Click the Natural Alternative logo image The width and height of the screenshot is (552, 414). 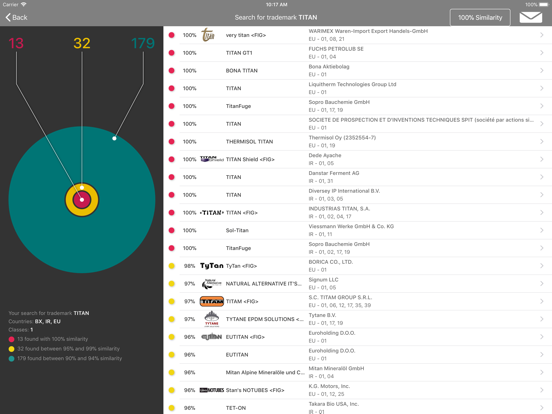(212, 283)
